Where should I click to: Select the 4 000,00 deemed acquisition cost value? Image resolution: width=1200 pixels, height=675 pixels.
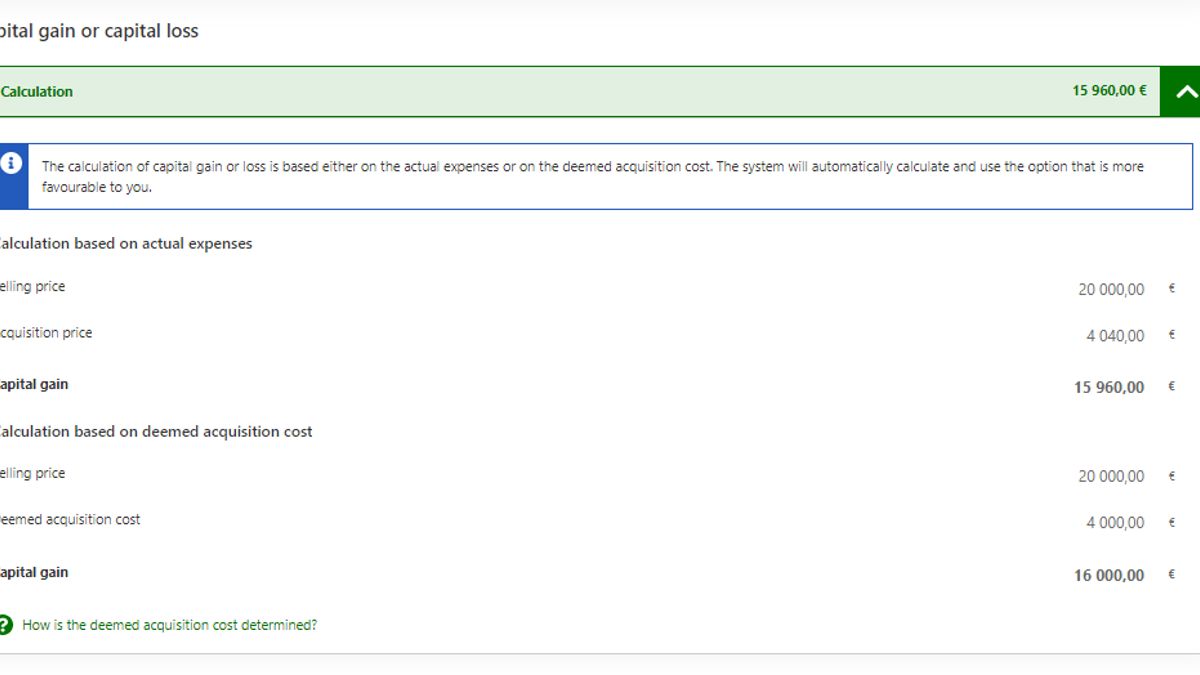(x=1115, y=523)
